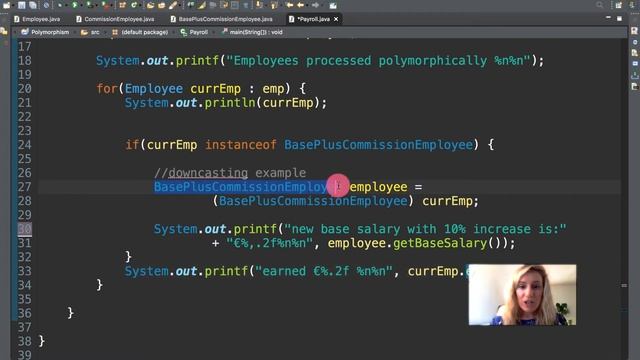The height and width of the screenshot is (360, 640).
Task: Close the Payroll.java tab
Action: [x=336, y=19]
